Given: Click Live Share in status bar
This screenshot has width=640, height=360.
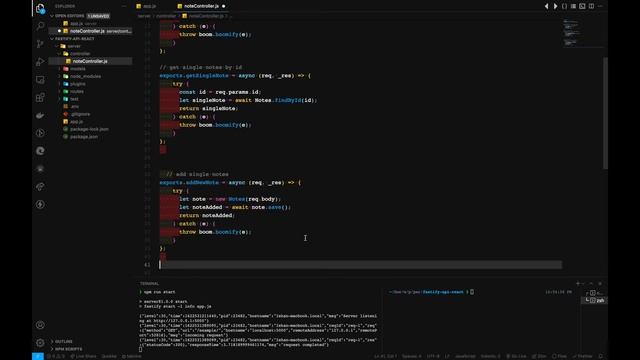Looking at the screenshot, I should pyautogui.click(x=83, y=356).
